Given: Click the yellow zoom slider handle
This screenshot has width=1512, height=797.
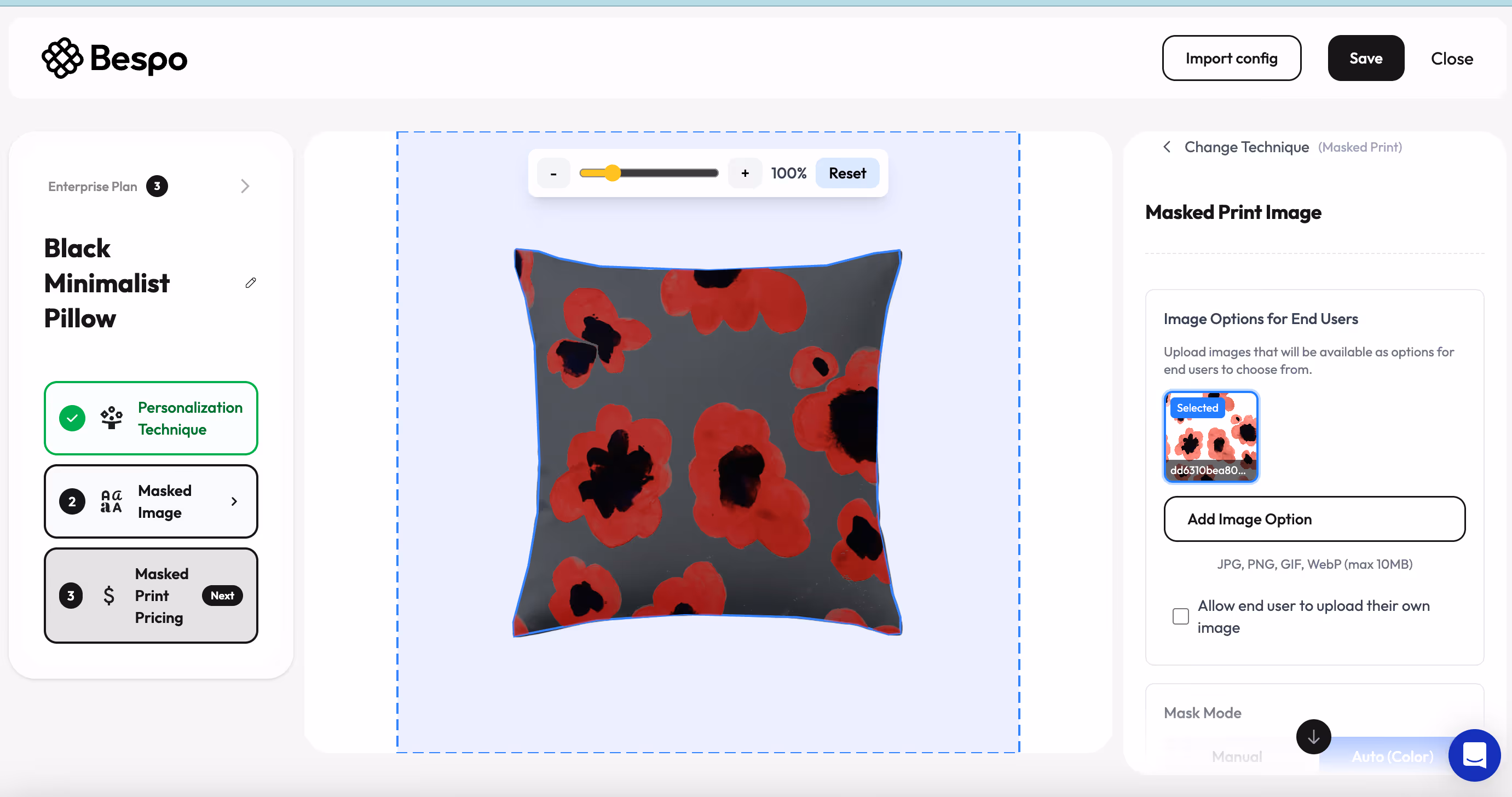Looking at the screenshot, I should point(612,173).
